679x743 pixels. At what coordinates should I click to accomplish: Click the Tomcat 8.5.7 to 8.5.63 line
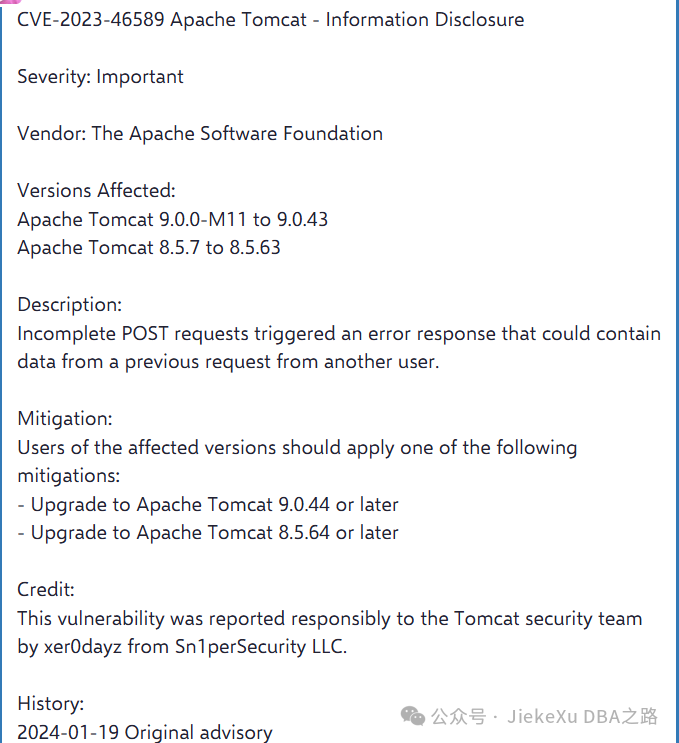149,247
